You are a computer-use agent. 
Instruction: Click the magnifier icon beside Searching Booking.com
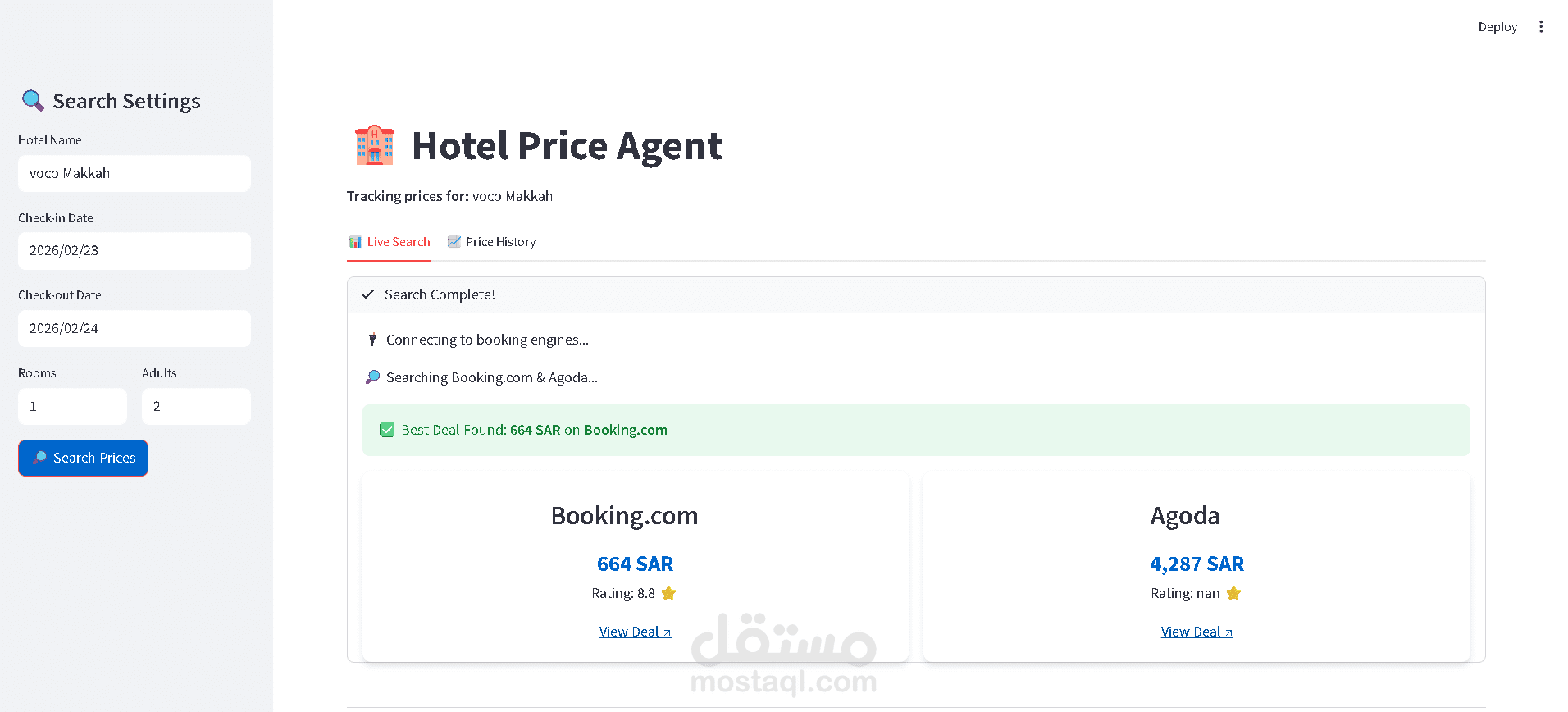[372, 377]
